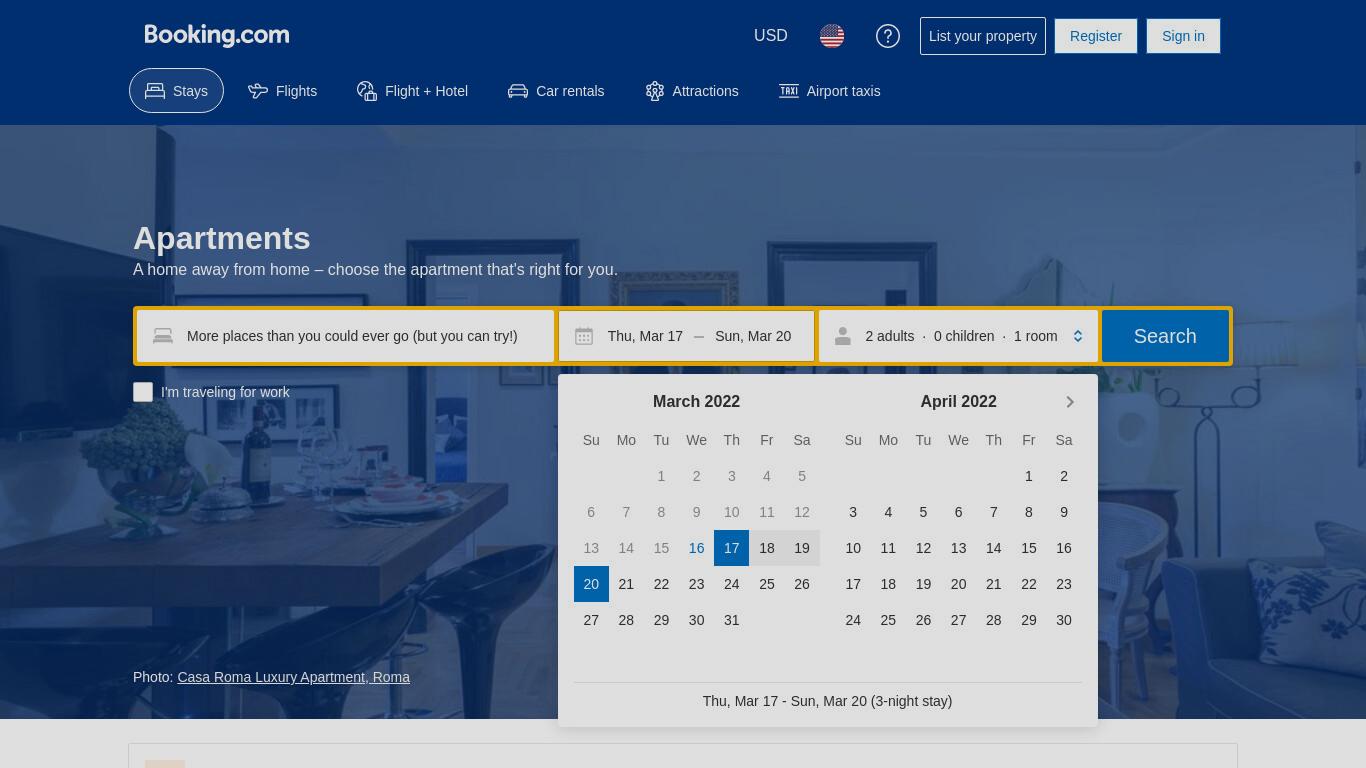
Task: Choose March 23 in the calendar
Action: pos(697,584)
